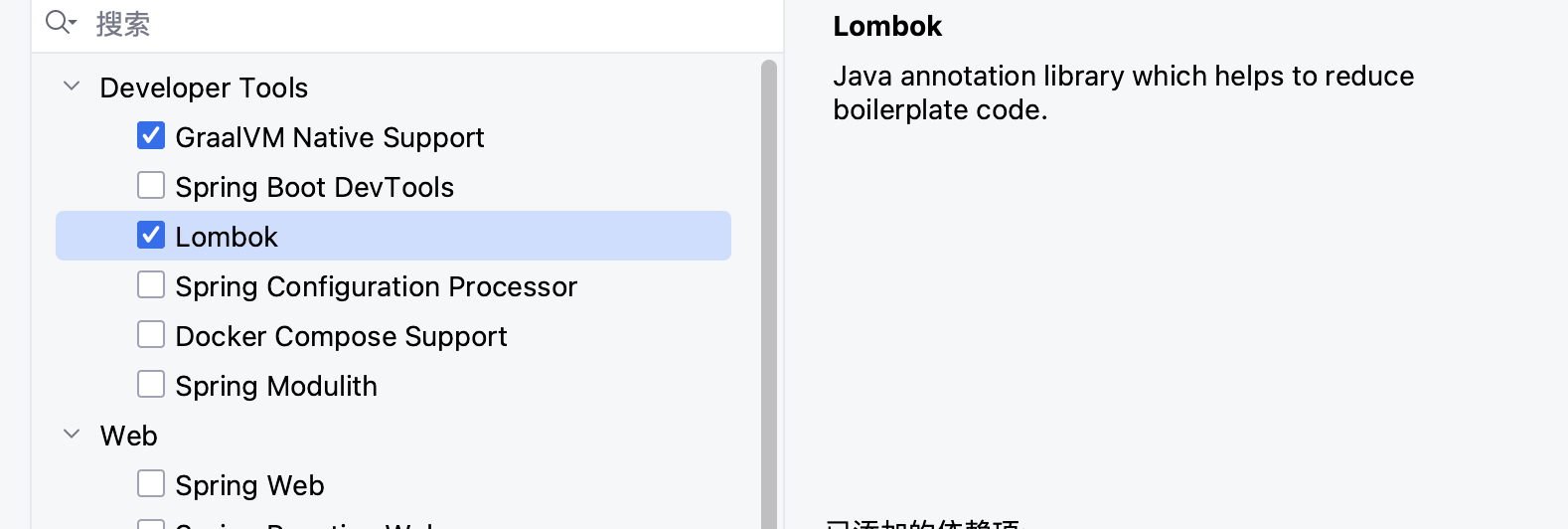Uncheck GraalVM Native Support checkbox
This screenshot has height=529, width=1568.
coord(151,135)
